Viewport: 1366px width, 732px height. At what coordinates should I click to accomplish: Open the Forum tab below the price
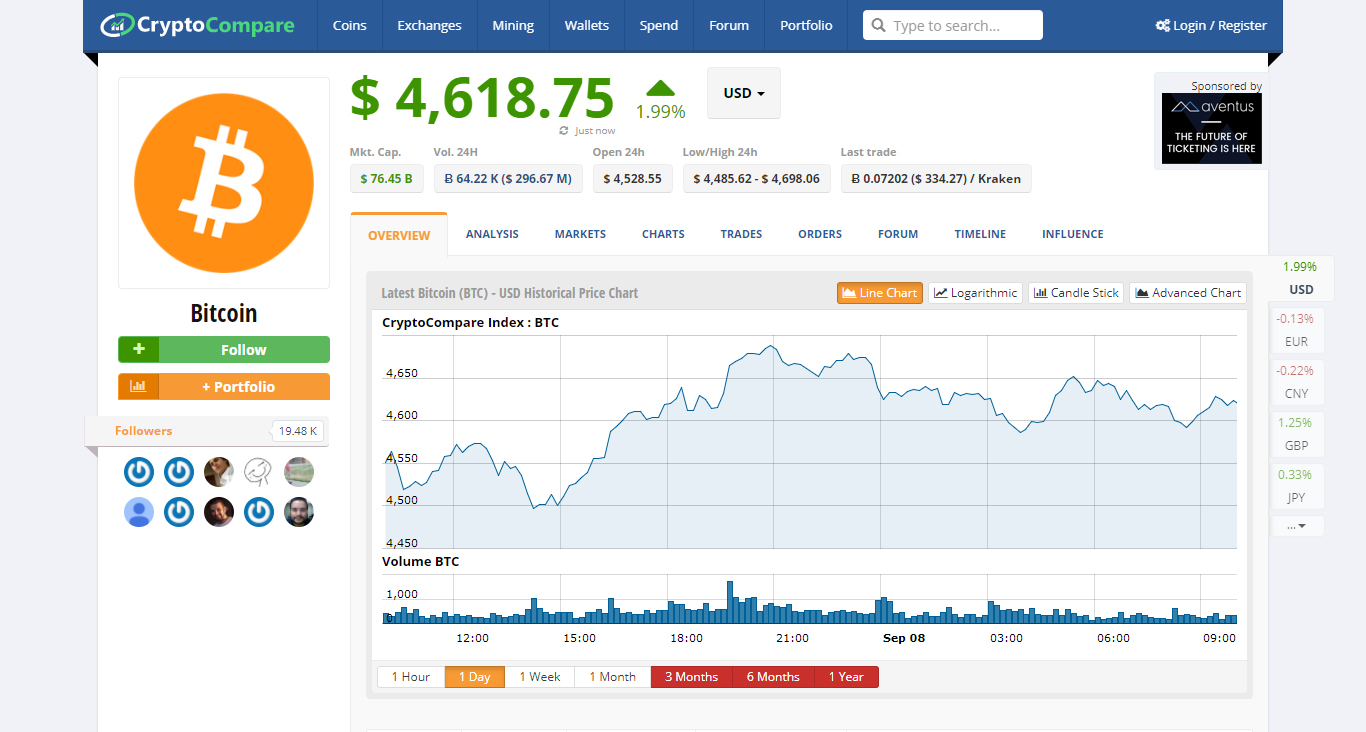(898, 234)
